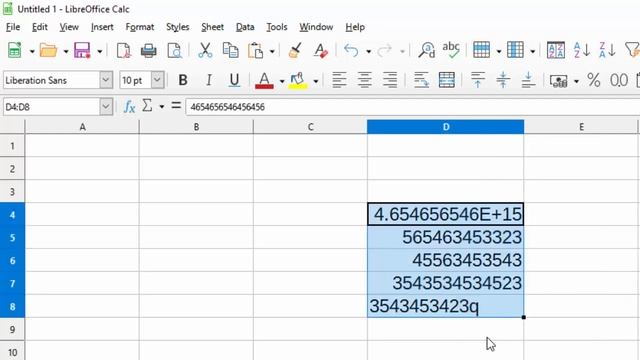
Task: Click the Paste clipboard icon
Action: click(x=256, y=51)
